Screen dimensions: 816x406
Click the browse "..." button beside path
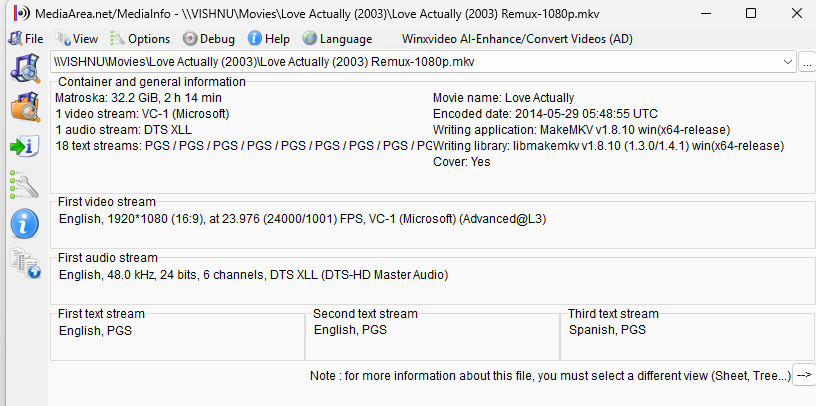point(807,62)
